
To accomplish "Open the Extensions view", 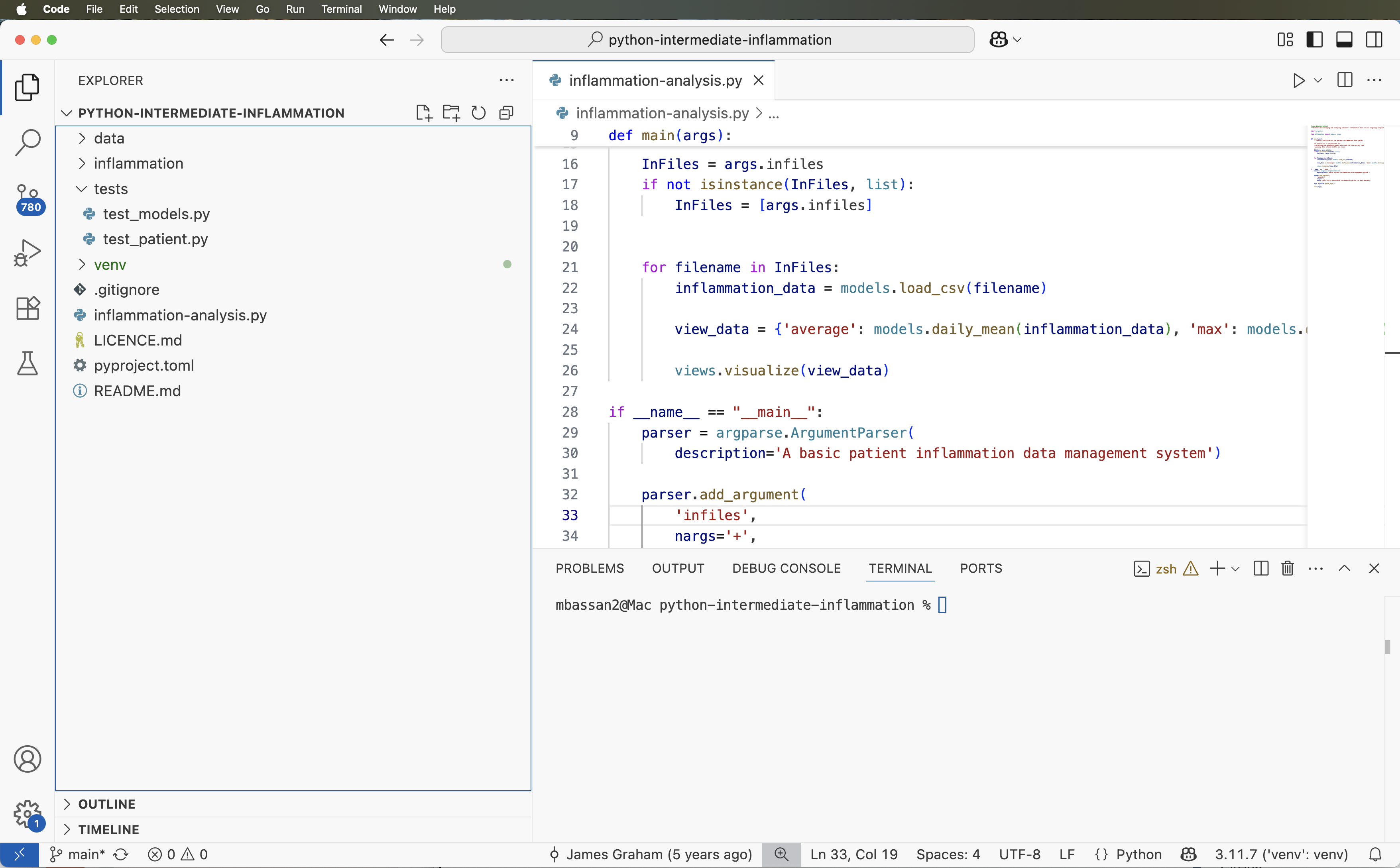I will tap(27, 308).
